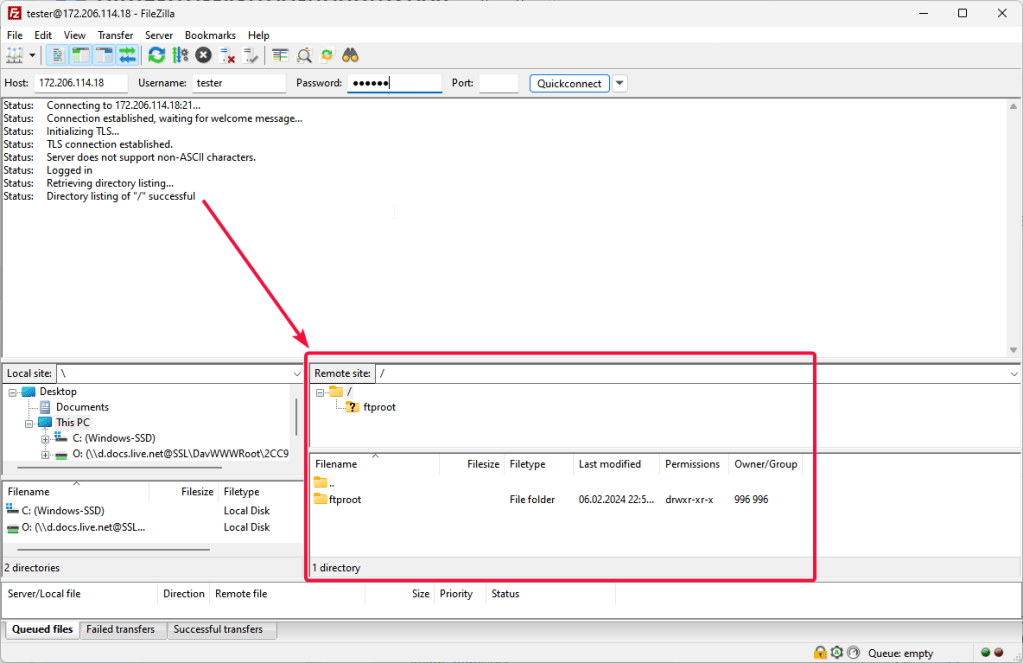Collapse the remote root "/" tree node
This screenshot has width=1023, height=663.
tap(320, 392)
